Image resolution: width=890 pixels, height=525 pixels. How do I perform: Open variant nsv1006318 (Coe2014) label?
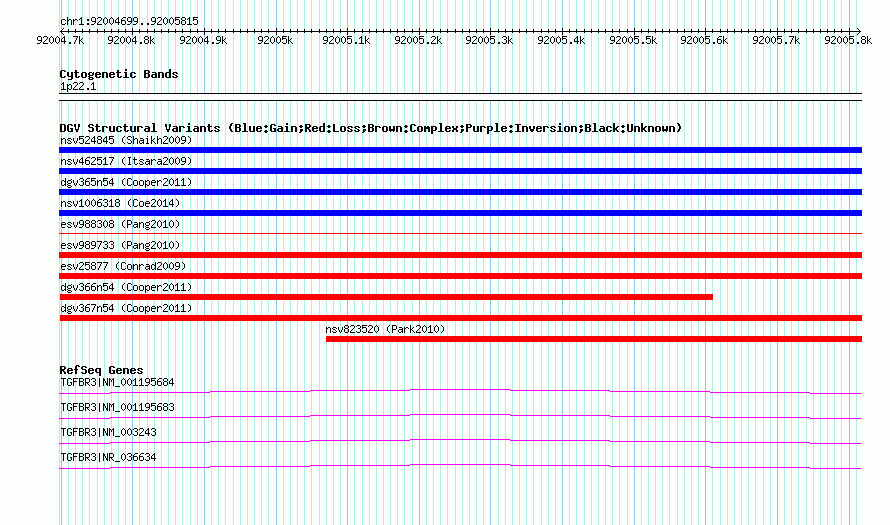[x=120, y=203]
